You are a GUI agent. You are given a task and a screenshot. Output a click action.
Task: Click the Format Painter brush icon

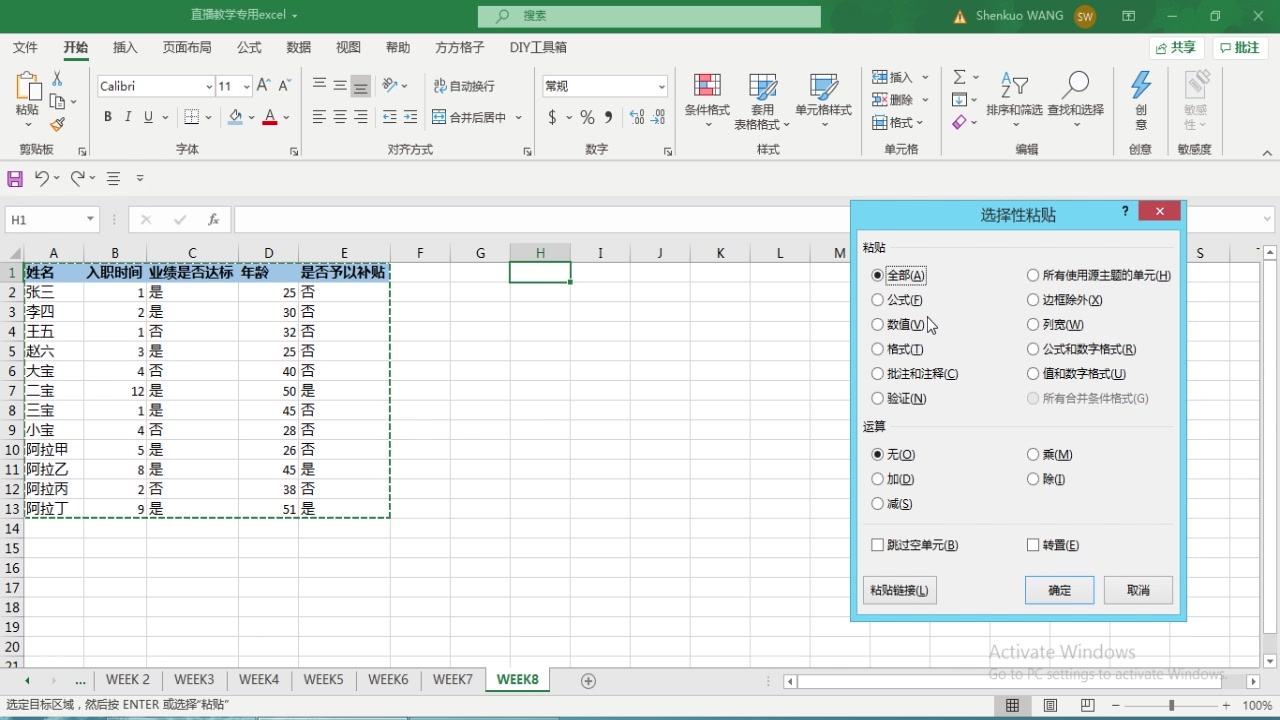click(x=57, y=125)
